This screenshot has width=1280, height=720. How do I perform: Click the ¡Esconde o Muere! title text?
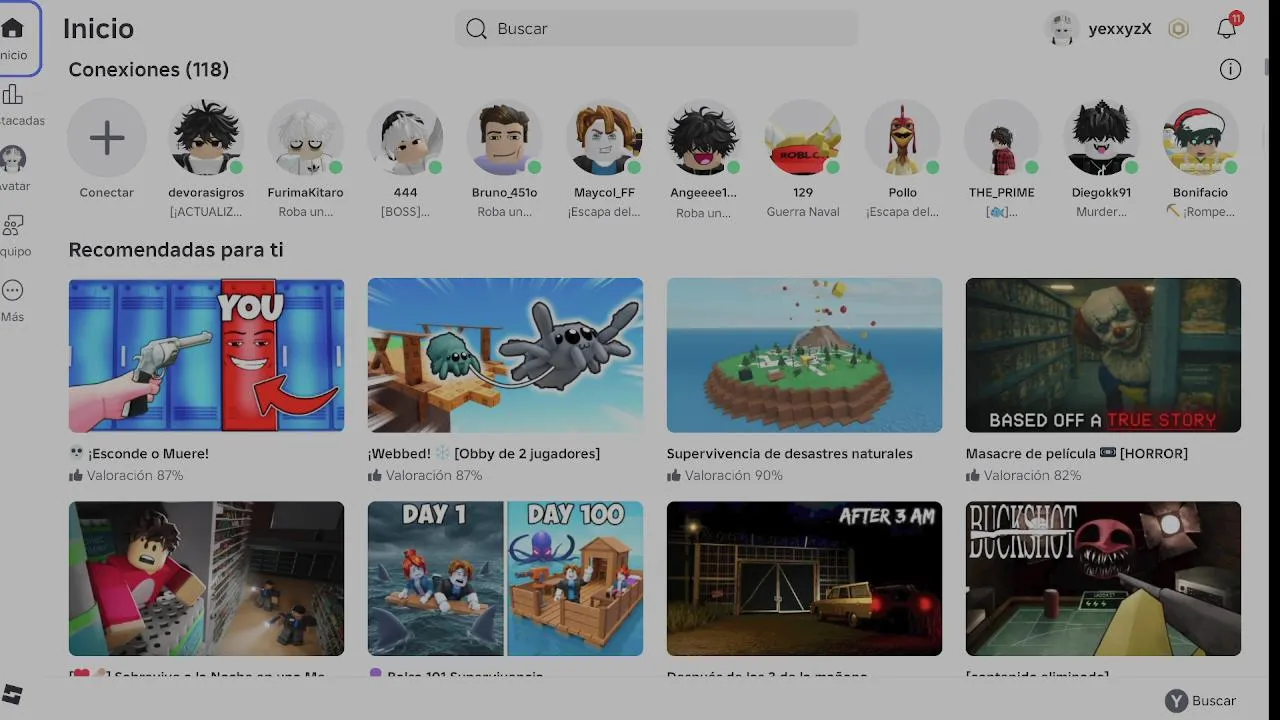(148, 454)
